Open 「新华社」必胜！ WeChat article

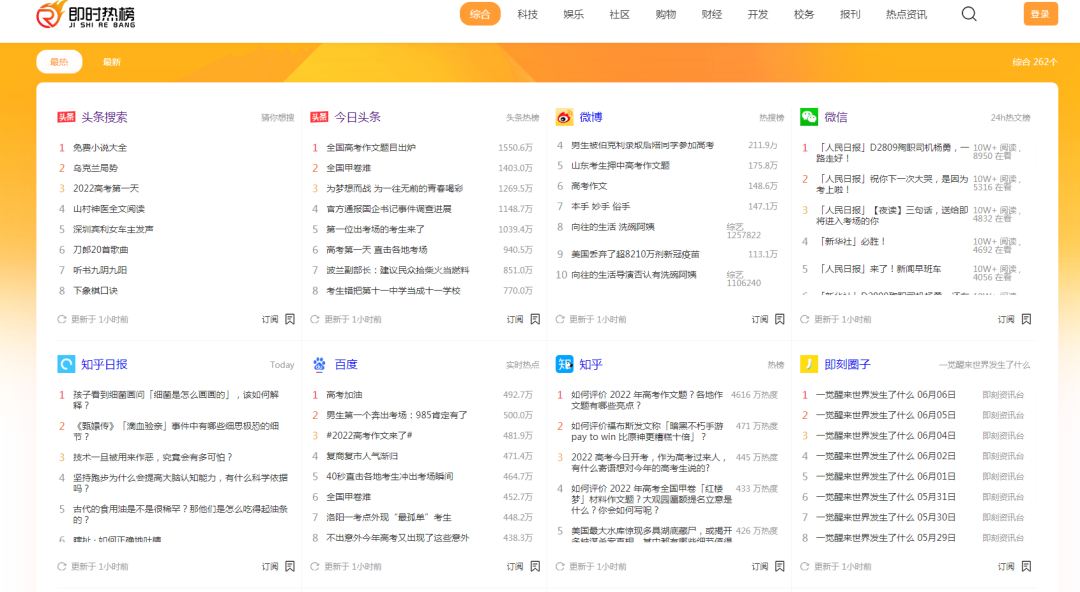851,241
